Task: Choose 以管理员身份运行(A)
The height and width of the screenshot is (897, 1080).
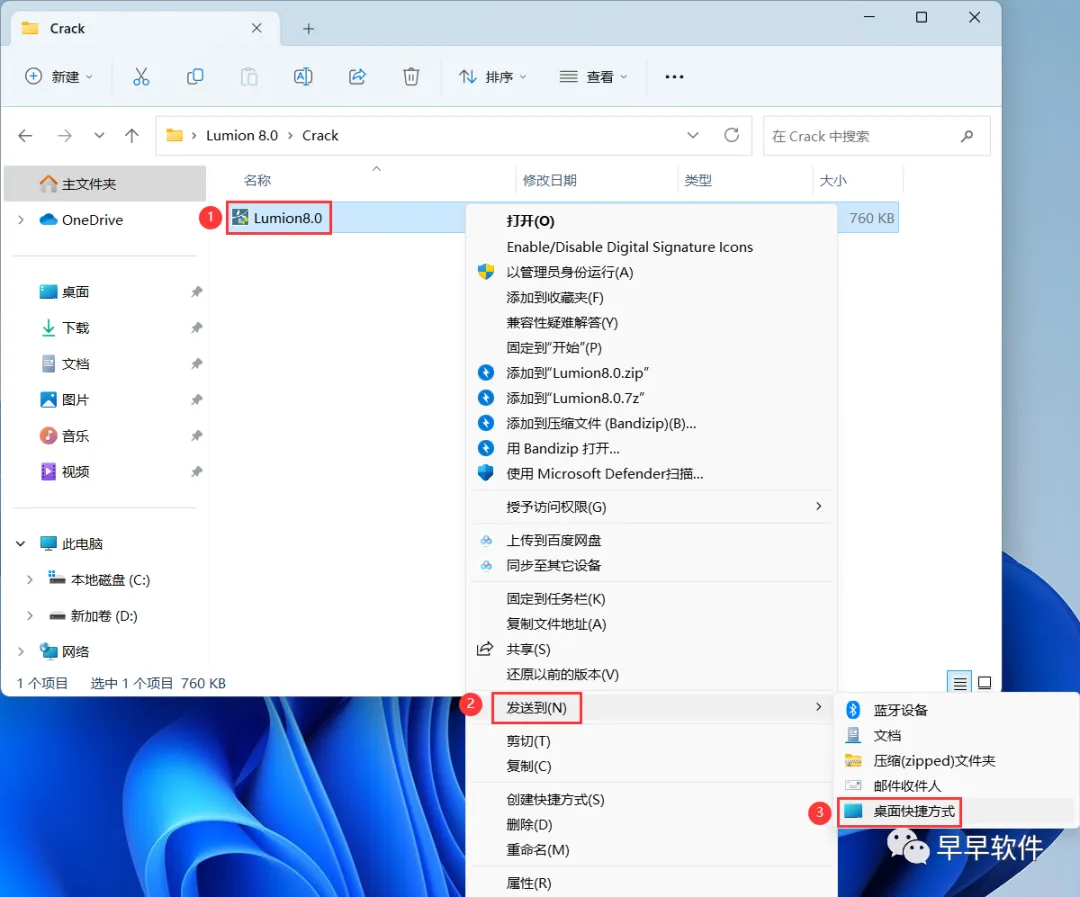Action: pos(652,271)
